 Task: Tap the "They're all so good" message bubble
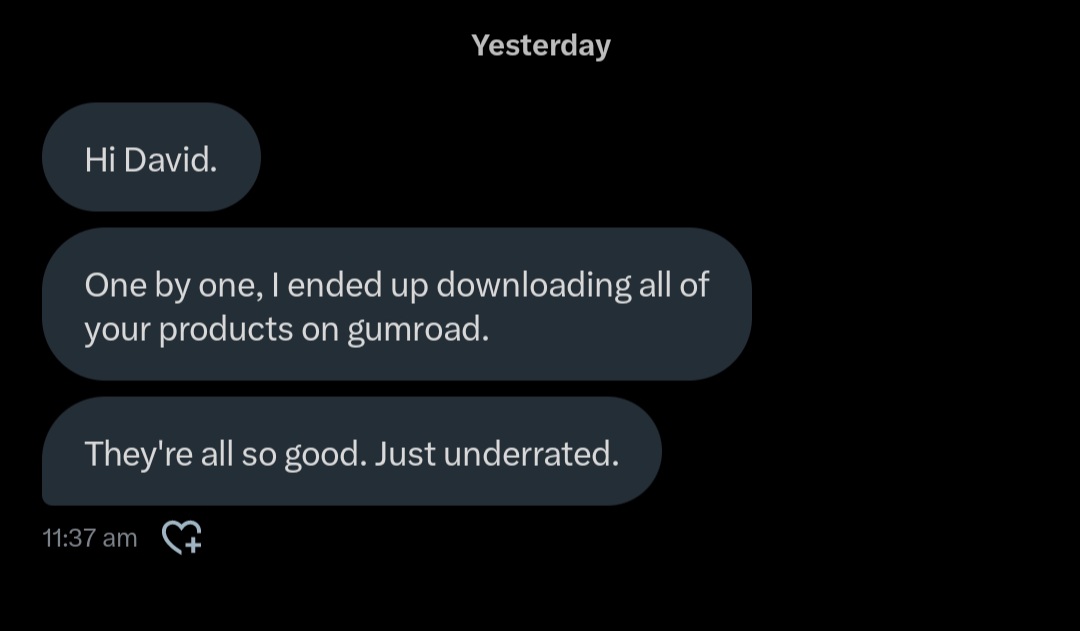[351, 454]
